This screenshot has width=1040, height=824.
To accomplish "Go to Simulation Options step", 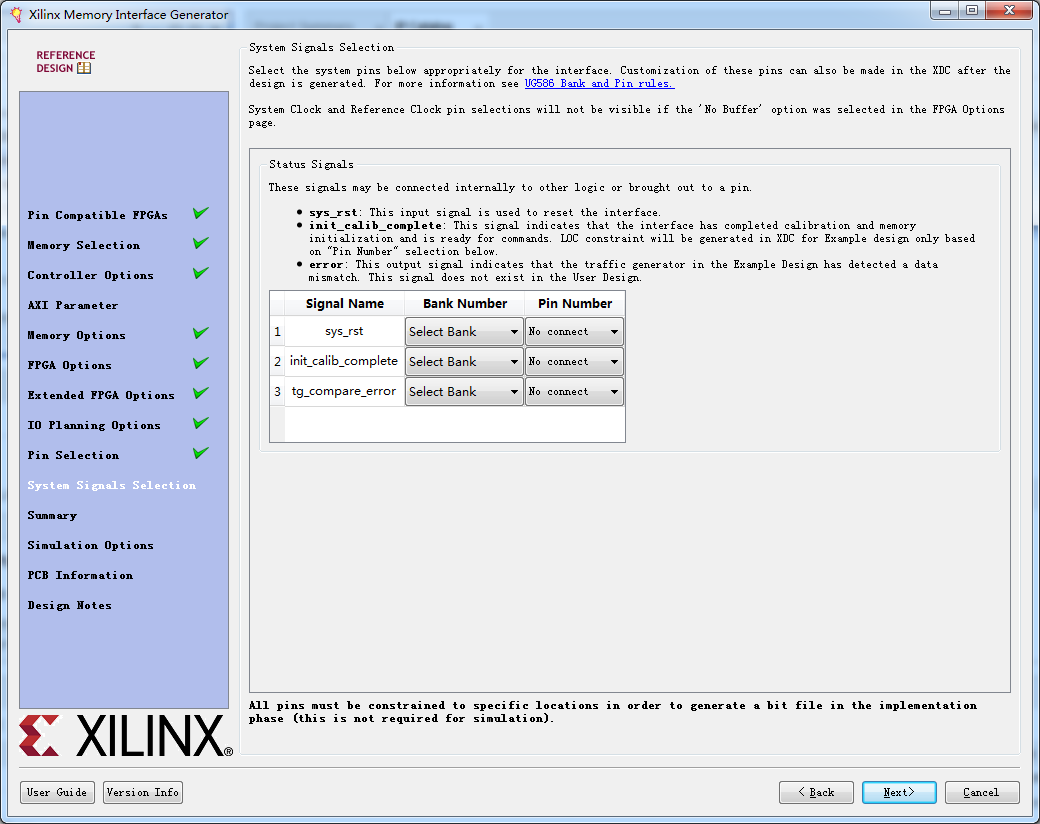I will point(90,545).
